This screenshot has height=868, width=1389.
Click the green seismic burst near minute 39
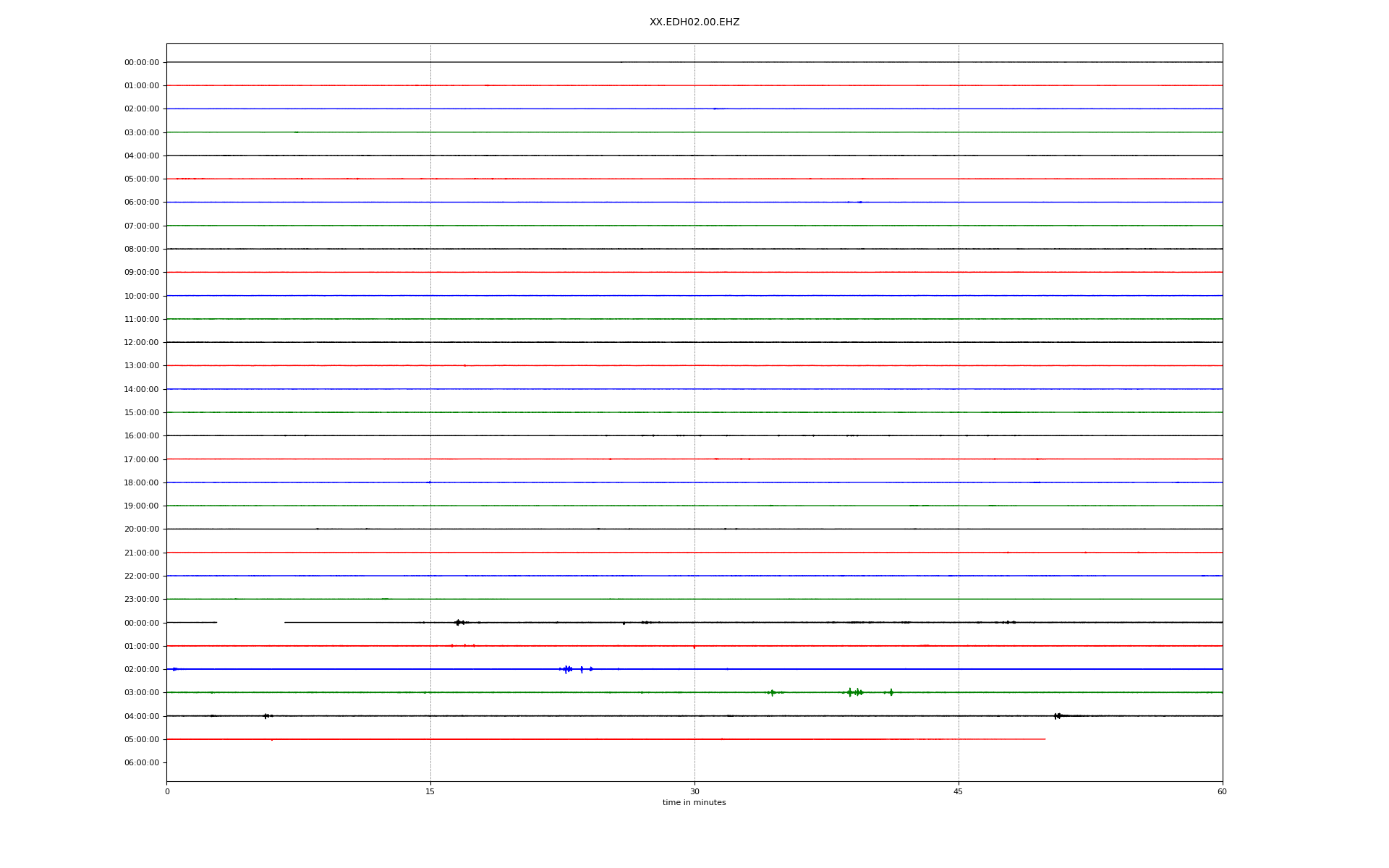click(x=854, y=692)
